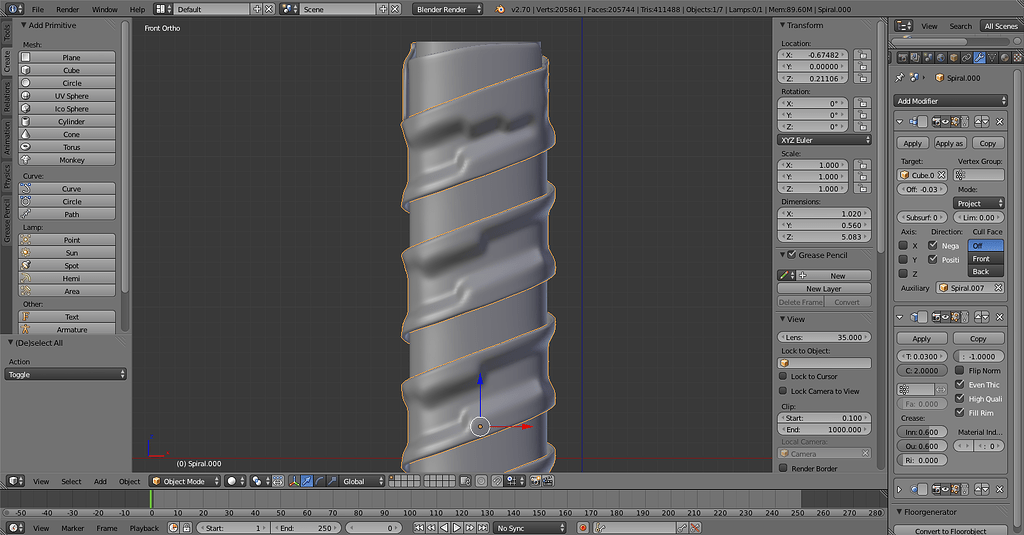Enable Lock to Cursor checkbox
The image size is (1024, 535).
coord(783,376)
